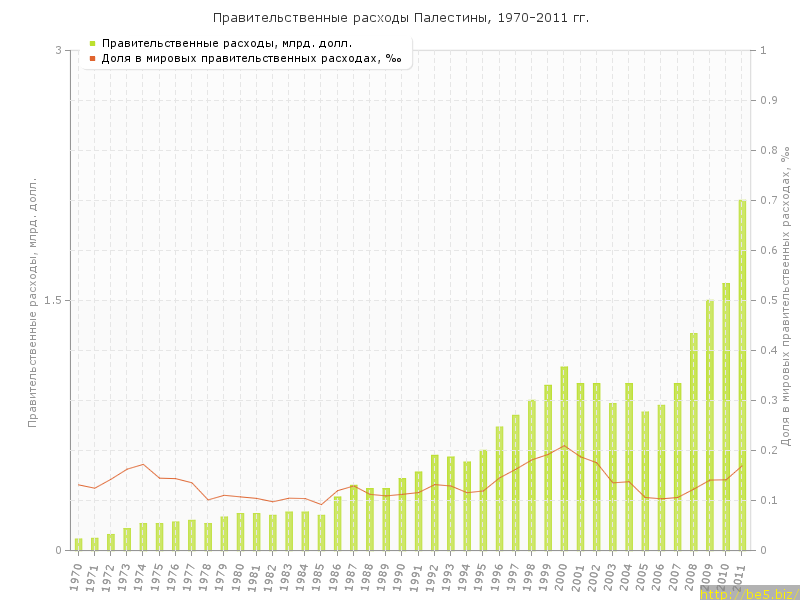Click the orange legend marker for world share
Image resolution: width=800 pixels, height=600 pixels.
pos(92,58)
